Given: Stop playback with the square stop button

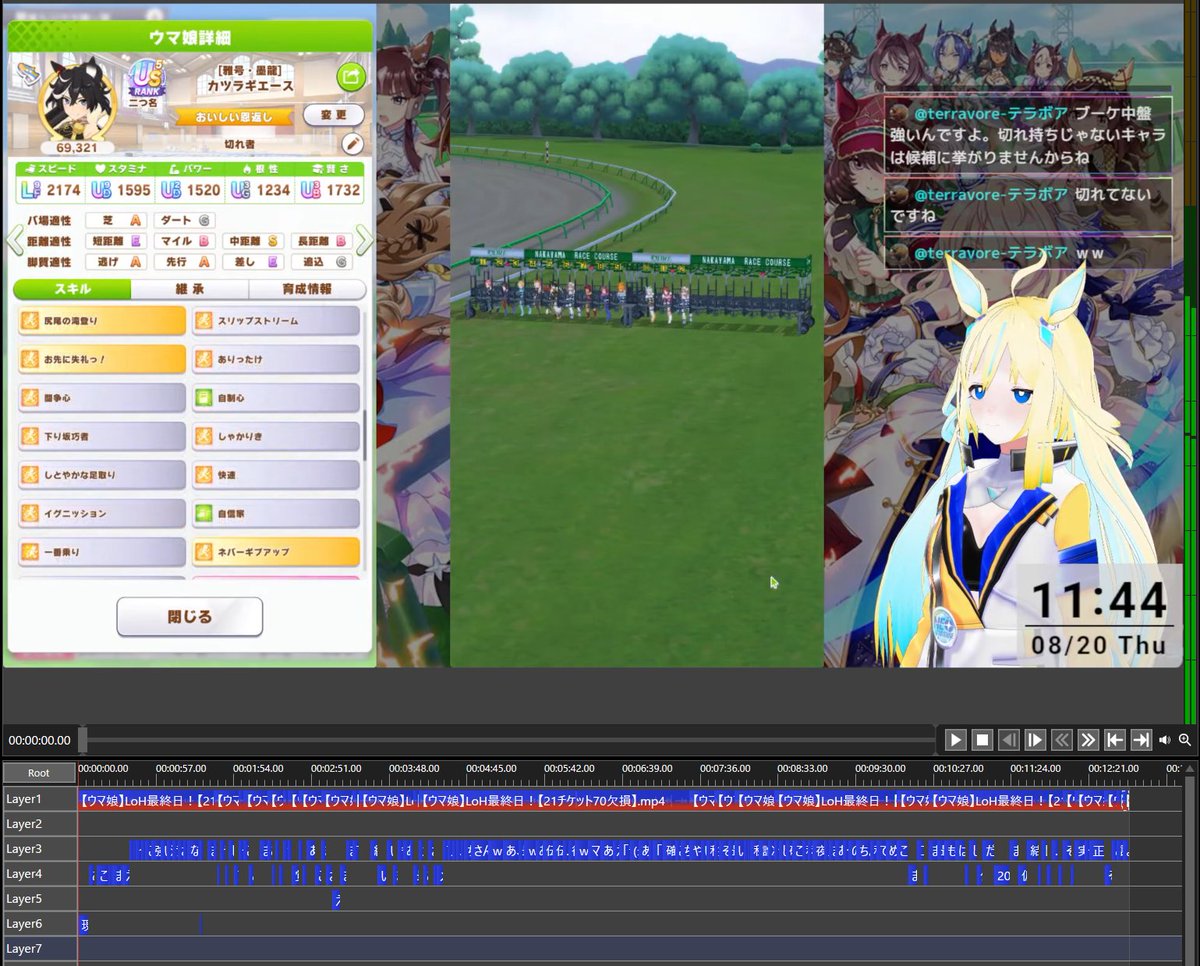Looking at the screenshot, I should [982, 740].
